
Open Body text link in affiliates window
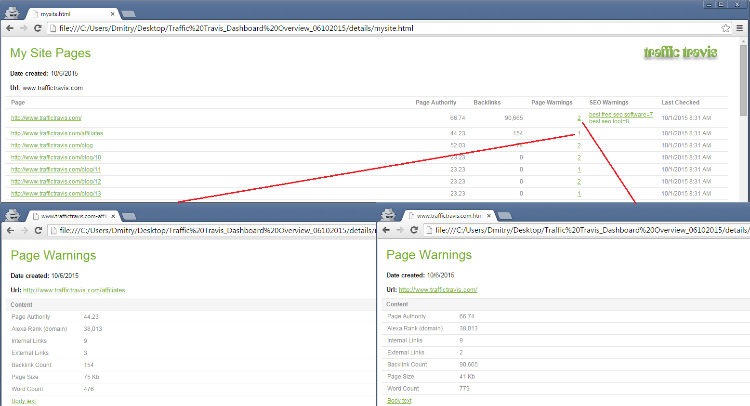click(23, 401)
